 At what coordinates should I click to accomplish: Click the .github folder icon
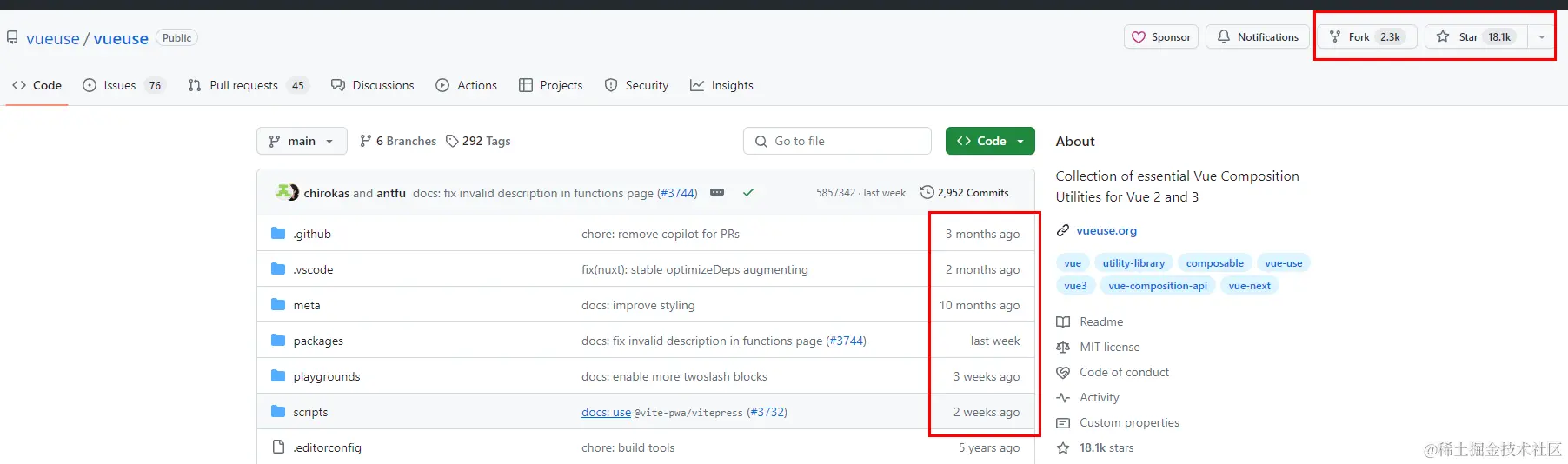click(278, 233)
